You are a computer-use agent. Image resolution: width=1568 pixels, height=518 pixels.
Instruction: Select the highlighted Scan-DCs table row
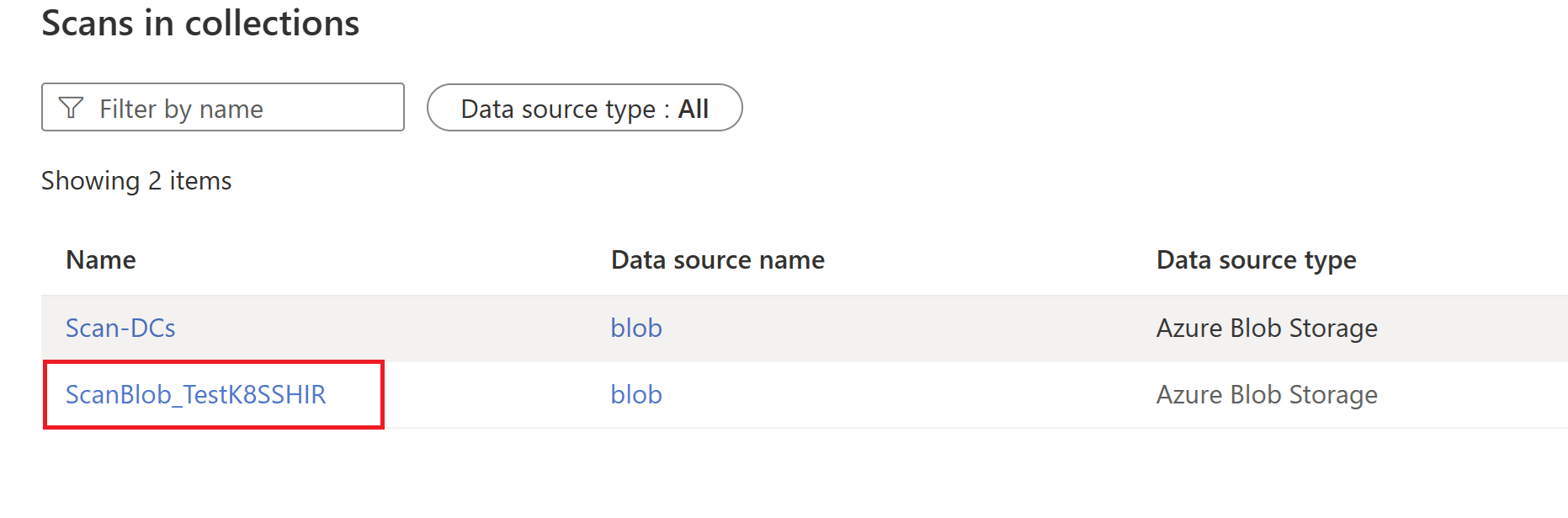(805, 328)
